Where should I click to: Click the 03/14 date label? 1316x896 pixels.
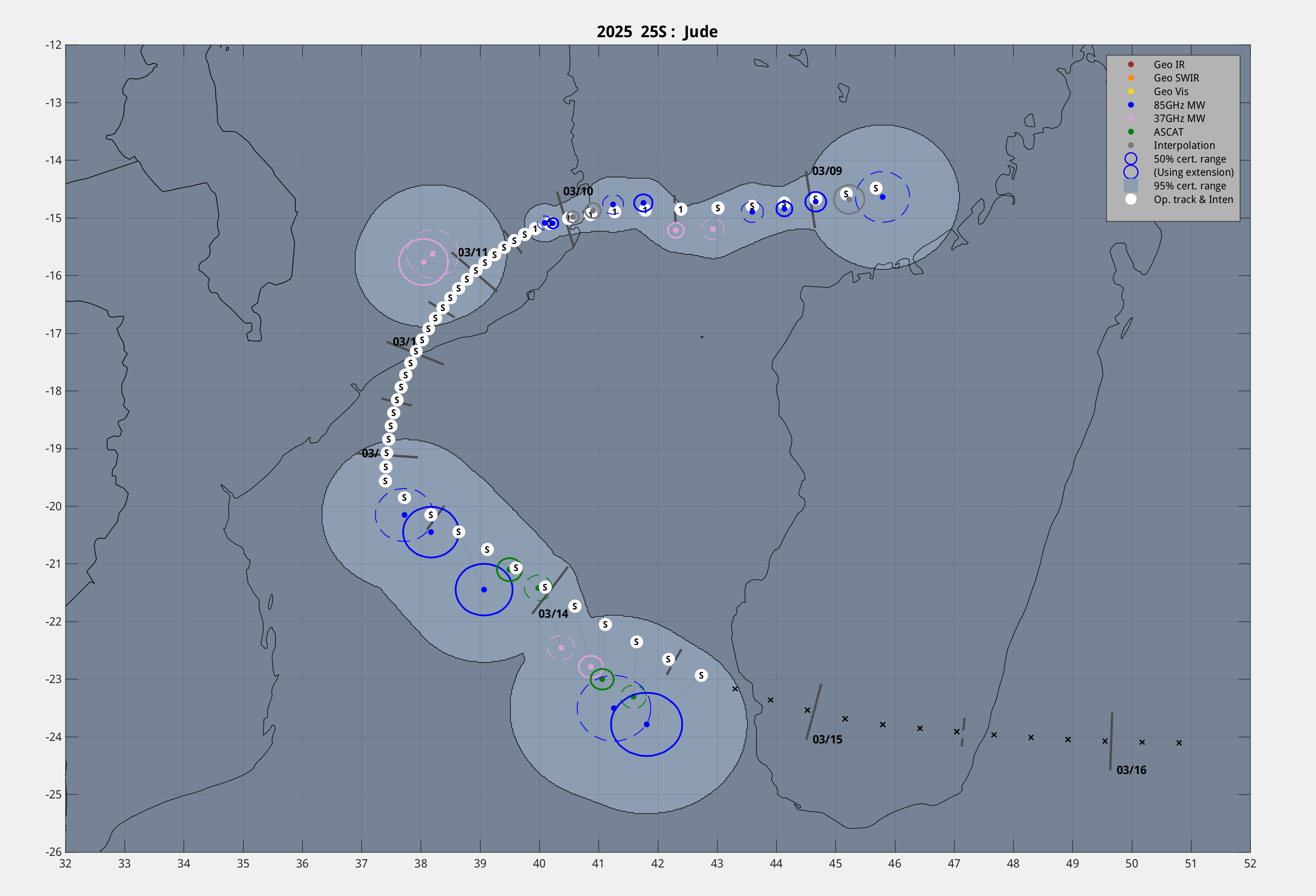(553, 614)
